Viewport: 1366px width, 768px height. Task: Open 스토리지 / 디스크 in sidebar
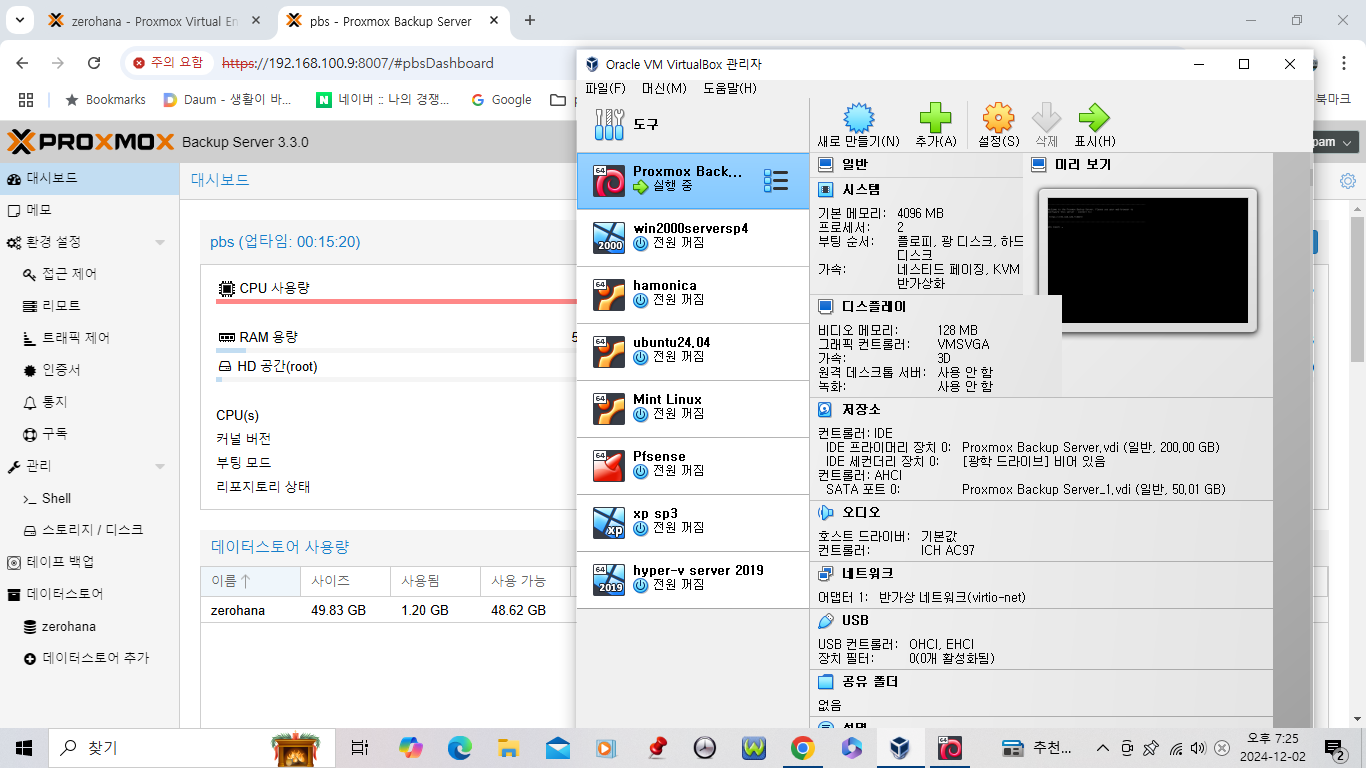[90, 530]
